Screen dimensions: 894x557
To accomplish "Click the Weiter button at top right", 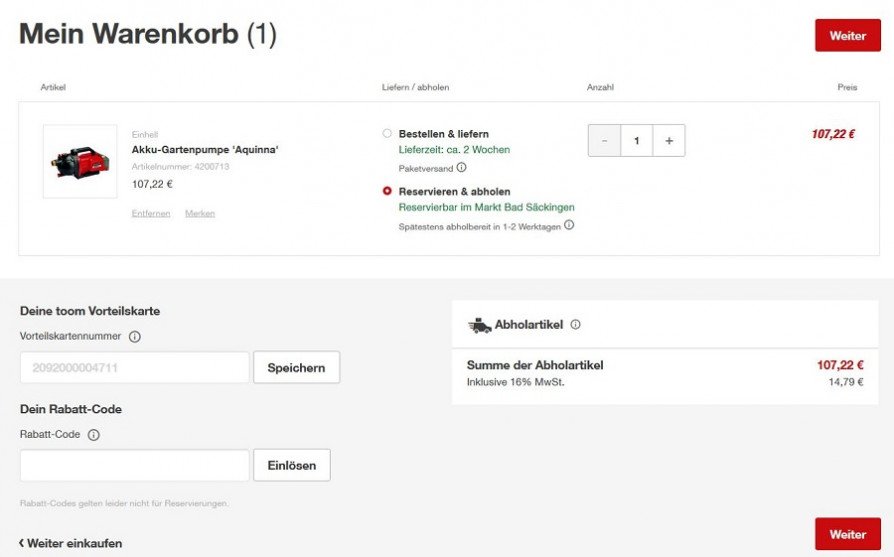I will tap(848, 35).
